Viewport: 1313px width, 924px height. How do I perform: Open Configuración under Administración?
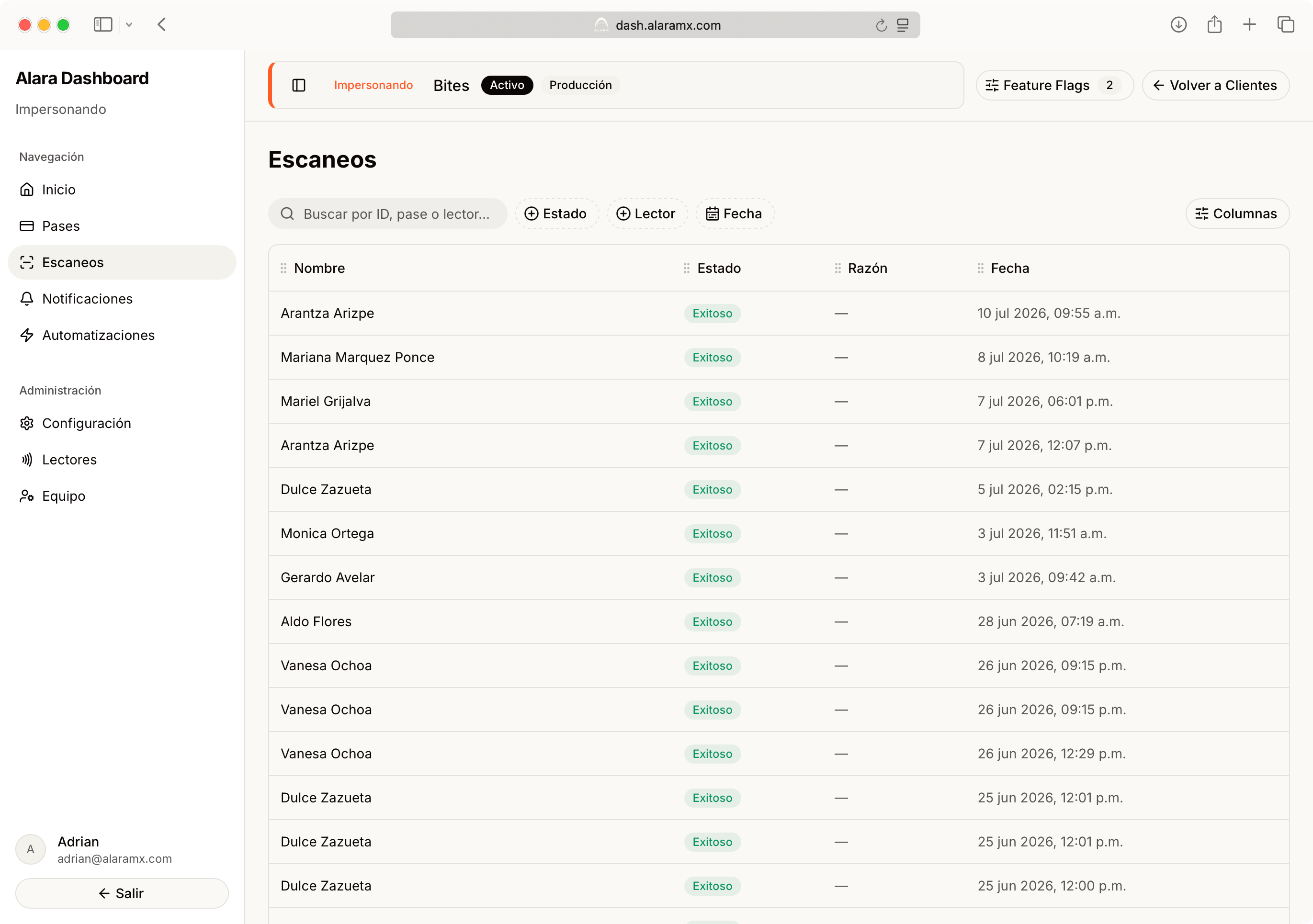pyautogui.click(x=122, y=423)
